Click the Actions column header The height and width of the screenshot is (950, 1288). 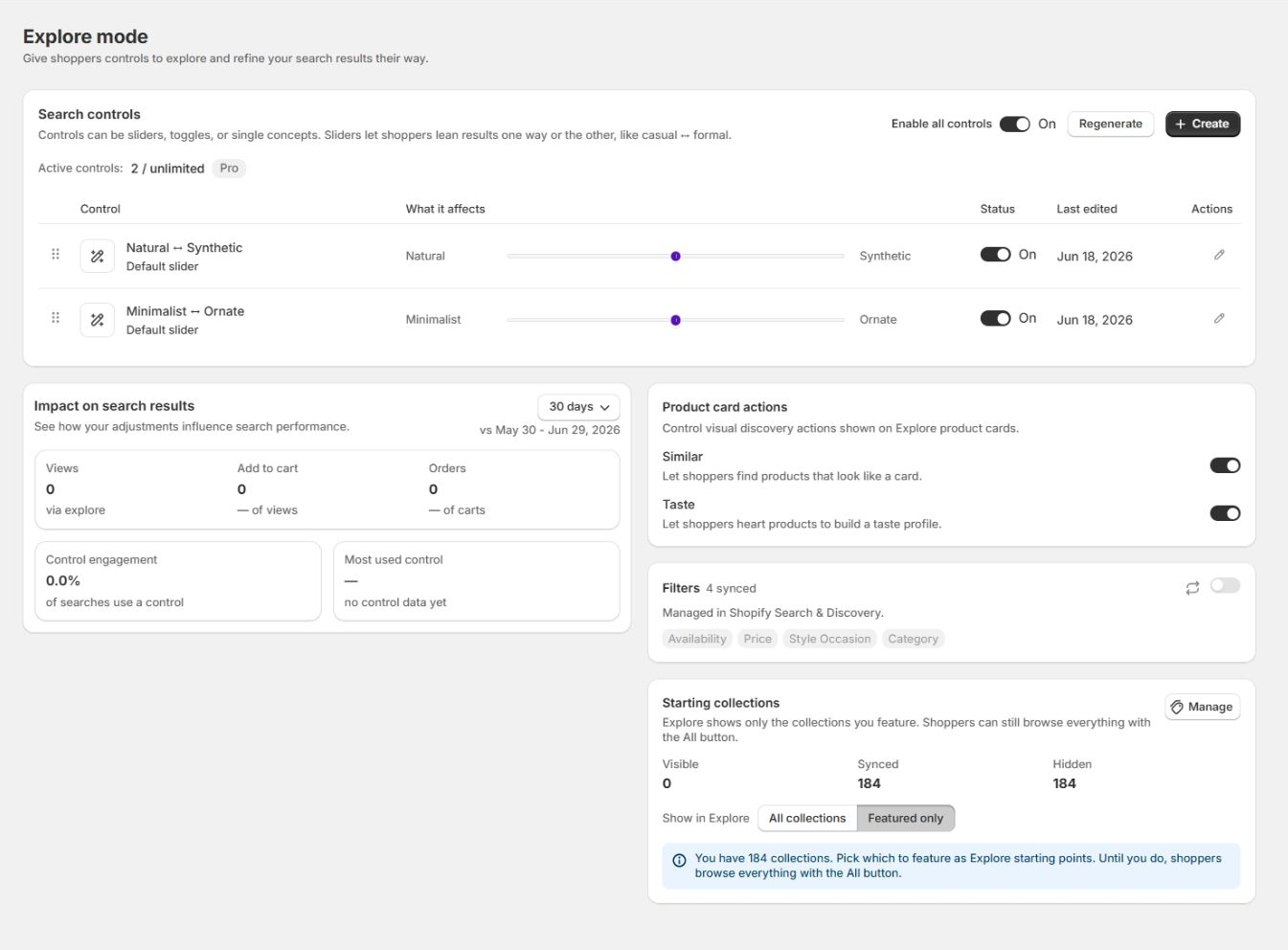[x=1211, y=209]
